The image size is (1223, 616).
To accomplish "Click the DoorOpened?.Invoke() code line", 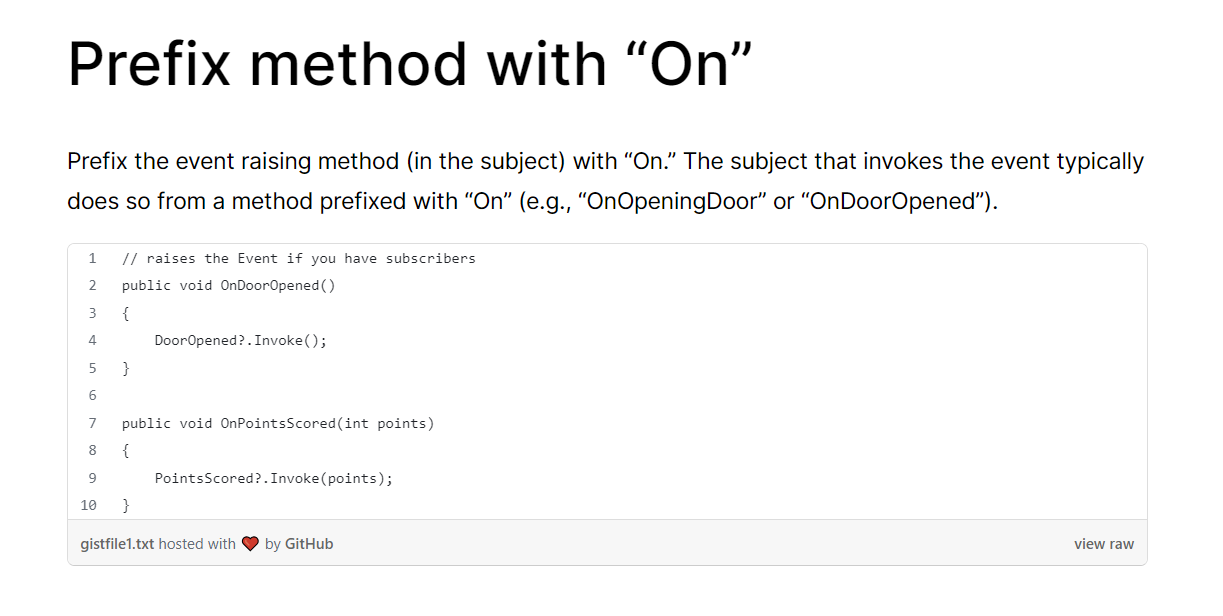I will [241, 340].
